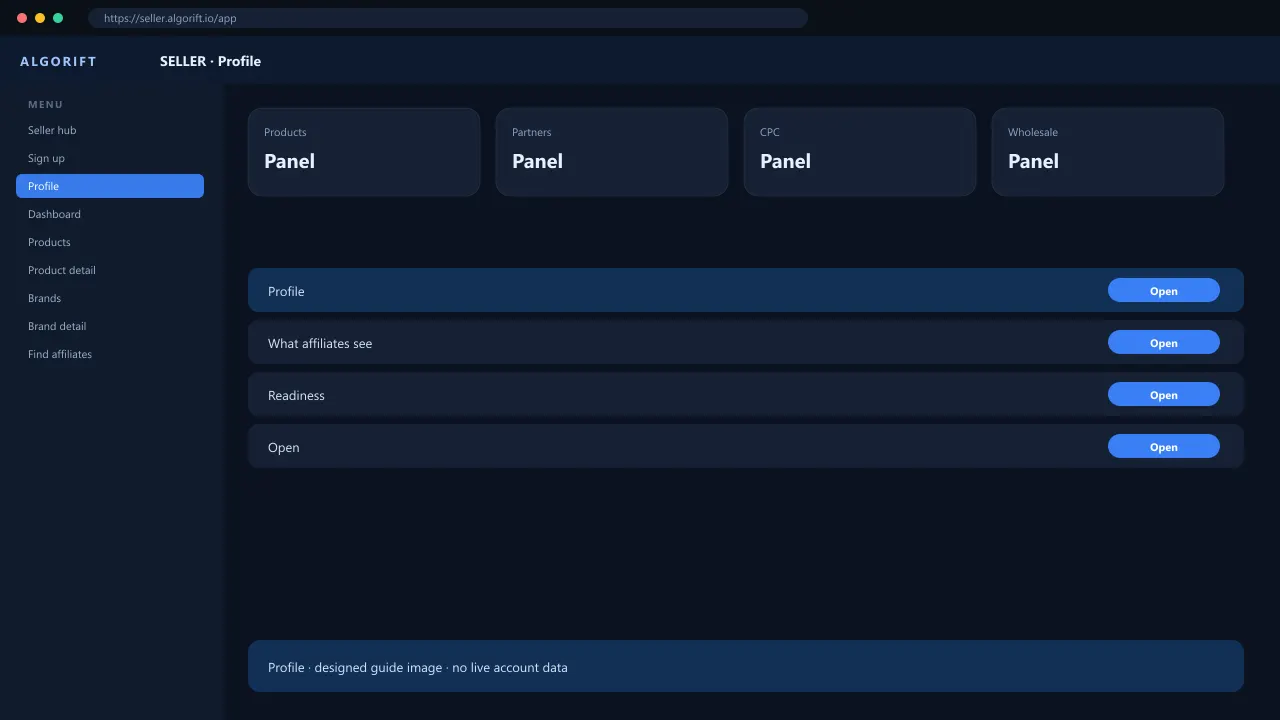Click the ALGORIFT logo
This screenshot has height=720, width=1280.
click(58, 61)
